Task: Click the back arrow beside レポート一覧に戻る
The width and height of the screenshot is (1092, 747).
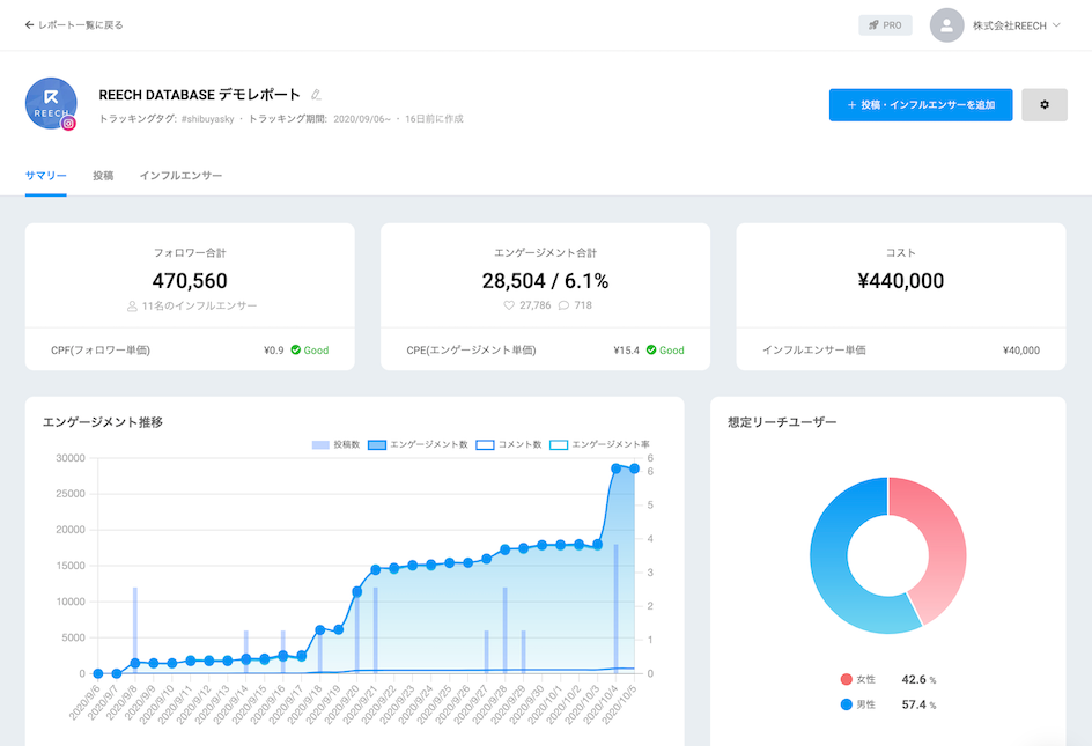Action: (x=29, y=25)
